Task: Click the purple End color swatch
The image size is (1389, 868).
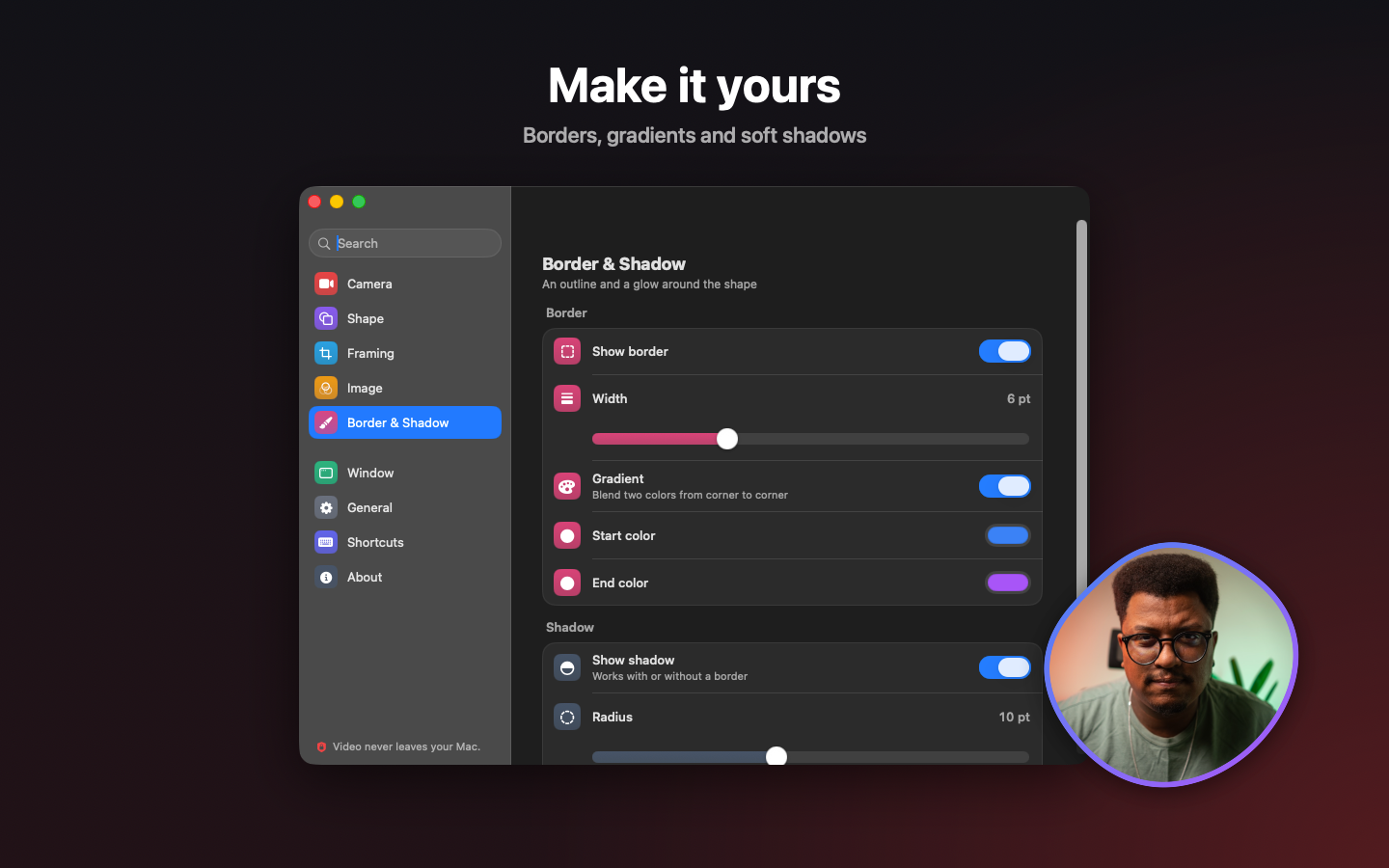Action: [x=1008, y=583]
